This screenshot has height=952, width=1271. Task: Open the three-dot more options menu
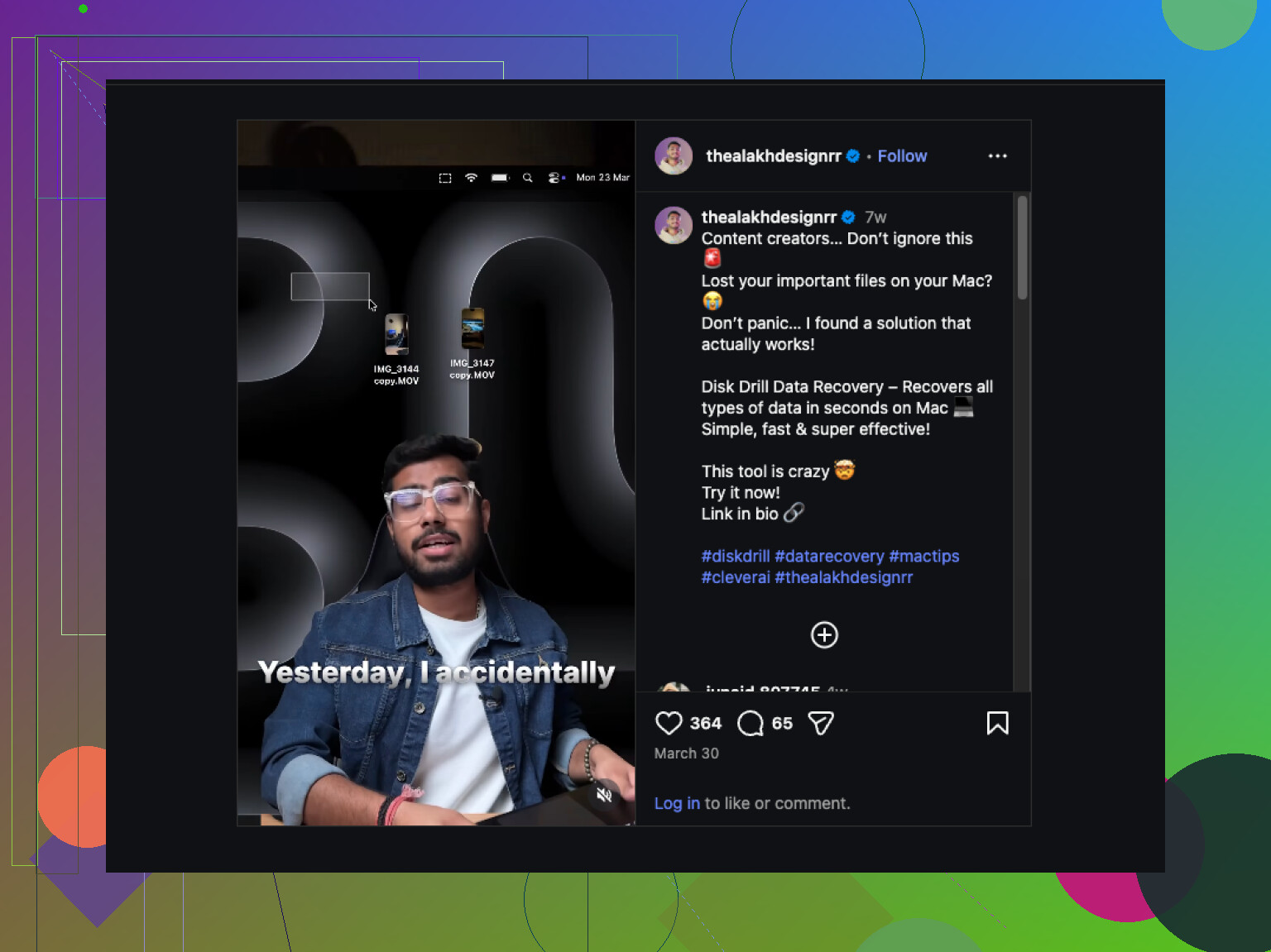click(x=998, y=156)
